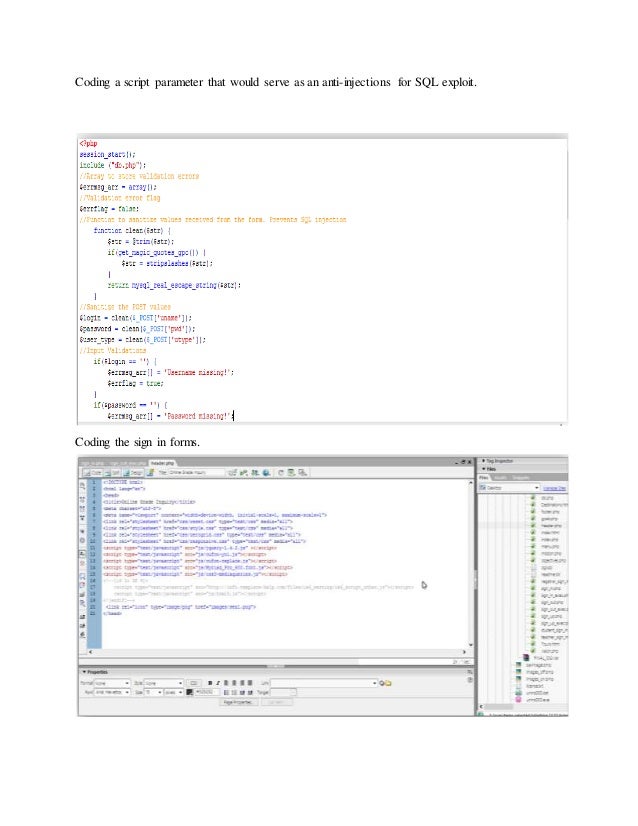This screenshot has height=826, width=638.
Task: Toggle Italic in Properties panel
Action: pyautogui.click(x=218, y=683)
